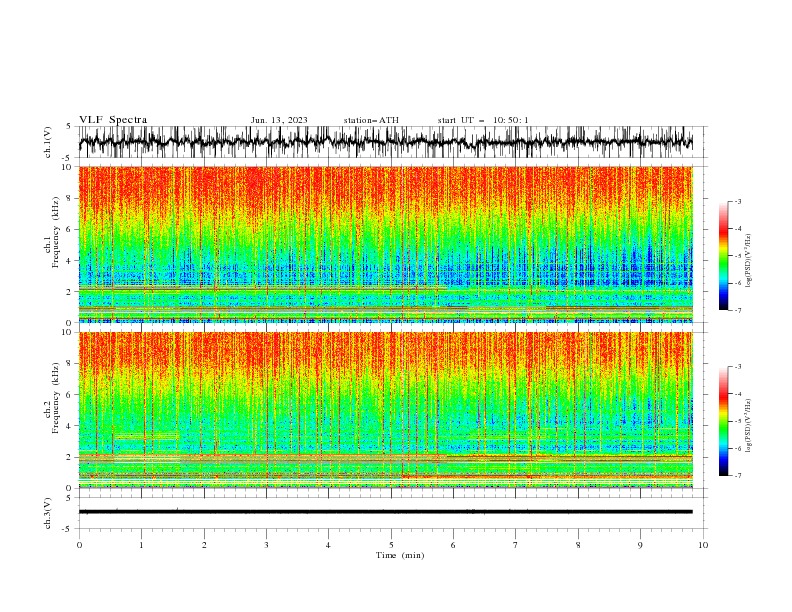Click the ch.2 spectrogram panel

point(385,410)
